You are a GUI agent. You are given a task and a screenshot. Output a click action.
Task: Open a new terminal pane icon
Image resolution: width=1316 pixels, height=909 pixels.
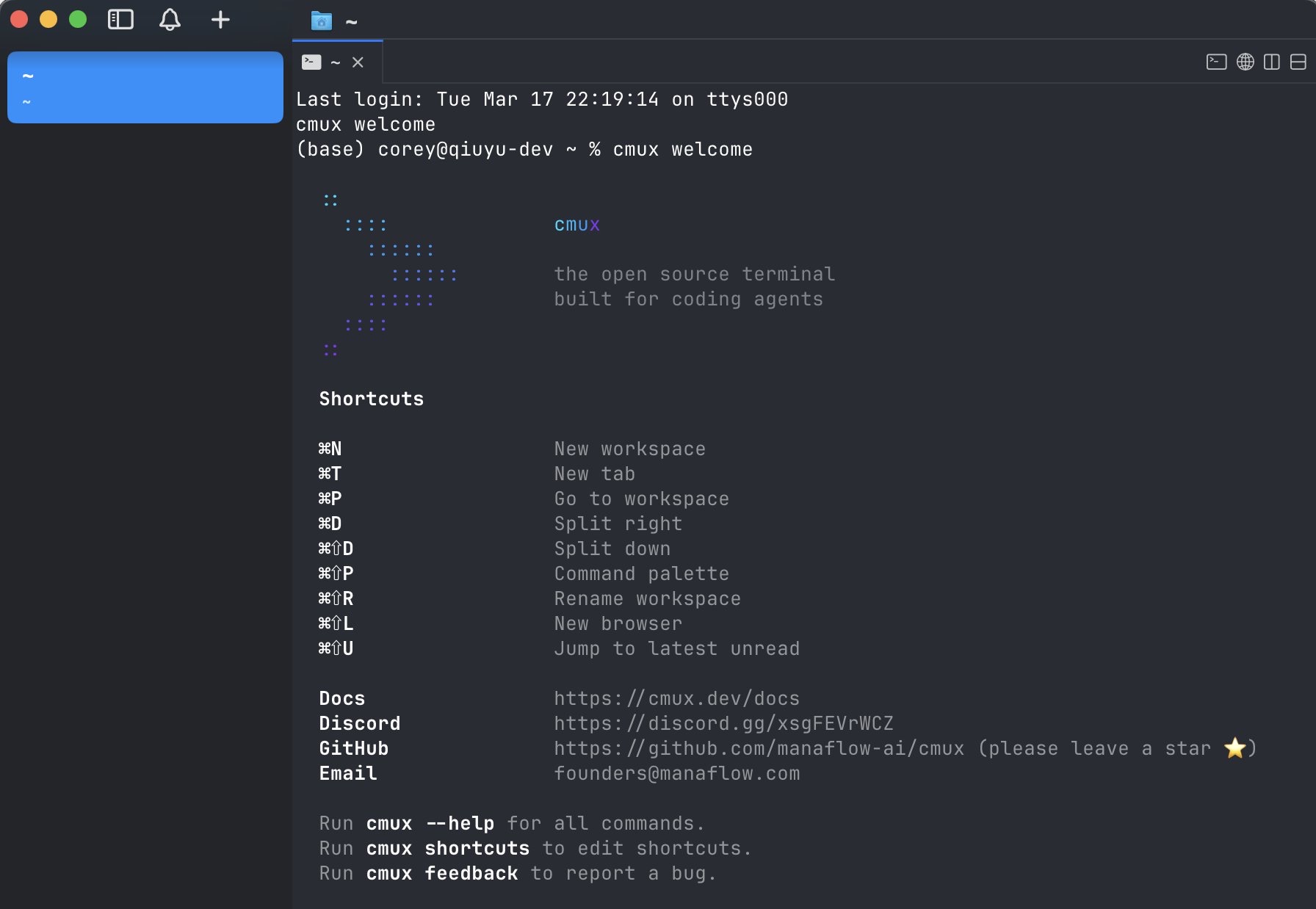[1216, 62]
